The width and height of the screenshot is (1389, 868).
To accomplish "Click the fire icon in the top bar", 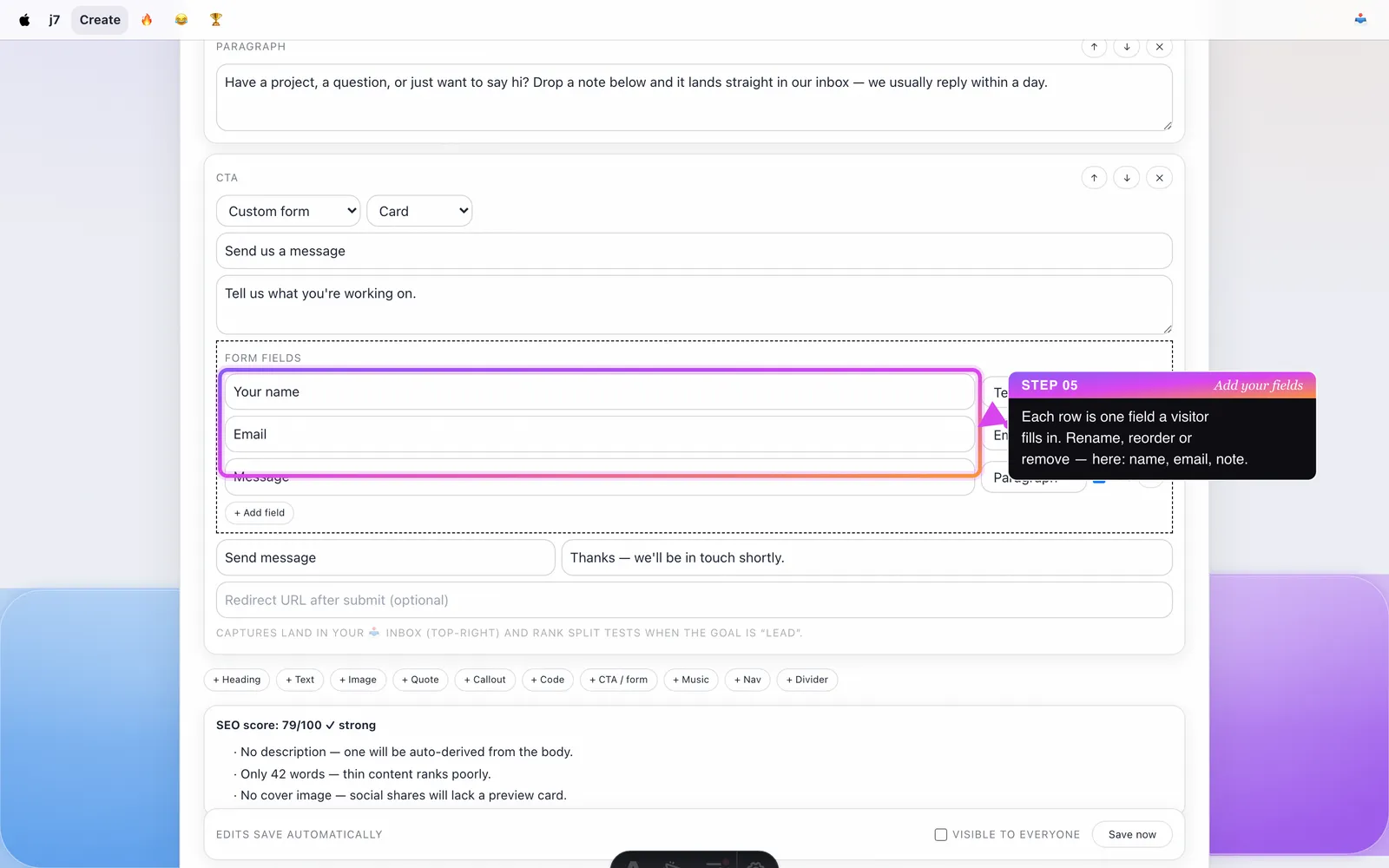I will pyautogui.click(x=147, y=19).
